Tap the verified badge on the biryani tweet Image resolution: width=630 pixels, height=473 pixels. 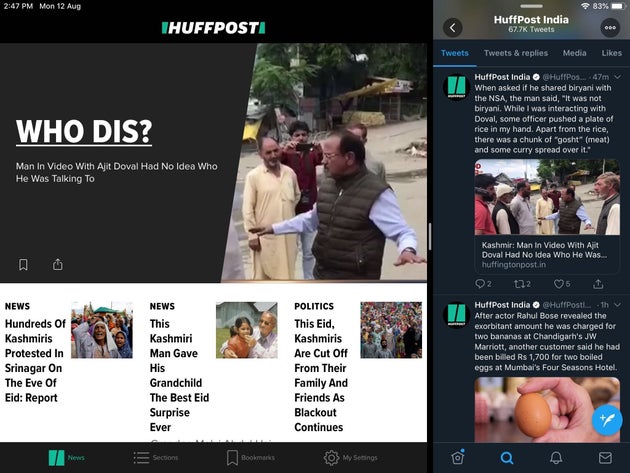click(536, 77)
